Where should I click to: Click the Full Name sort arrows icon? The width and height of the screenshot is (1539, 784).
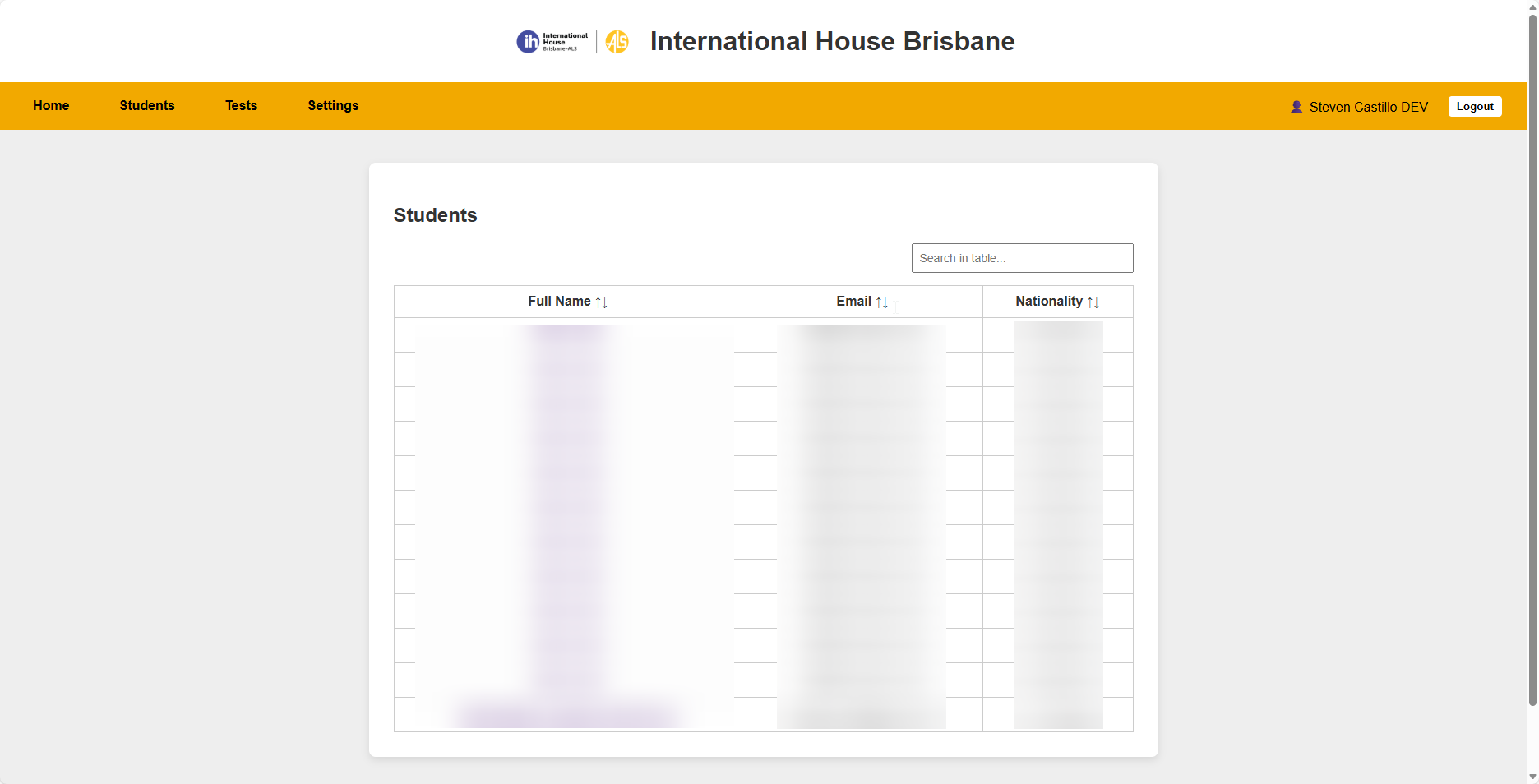[x=601, y=302]
